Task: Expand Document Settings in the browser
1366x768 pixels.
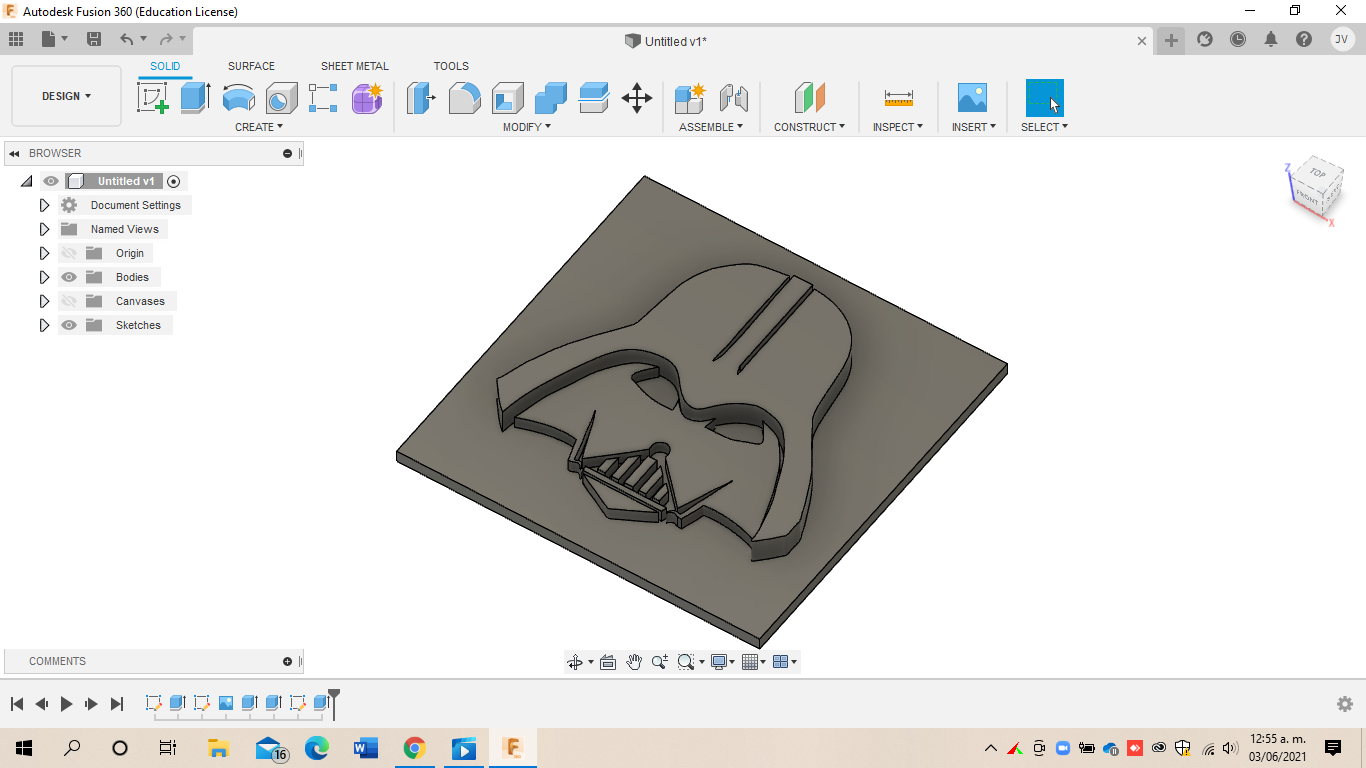Action: (44, 205)
